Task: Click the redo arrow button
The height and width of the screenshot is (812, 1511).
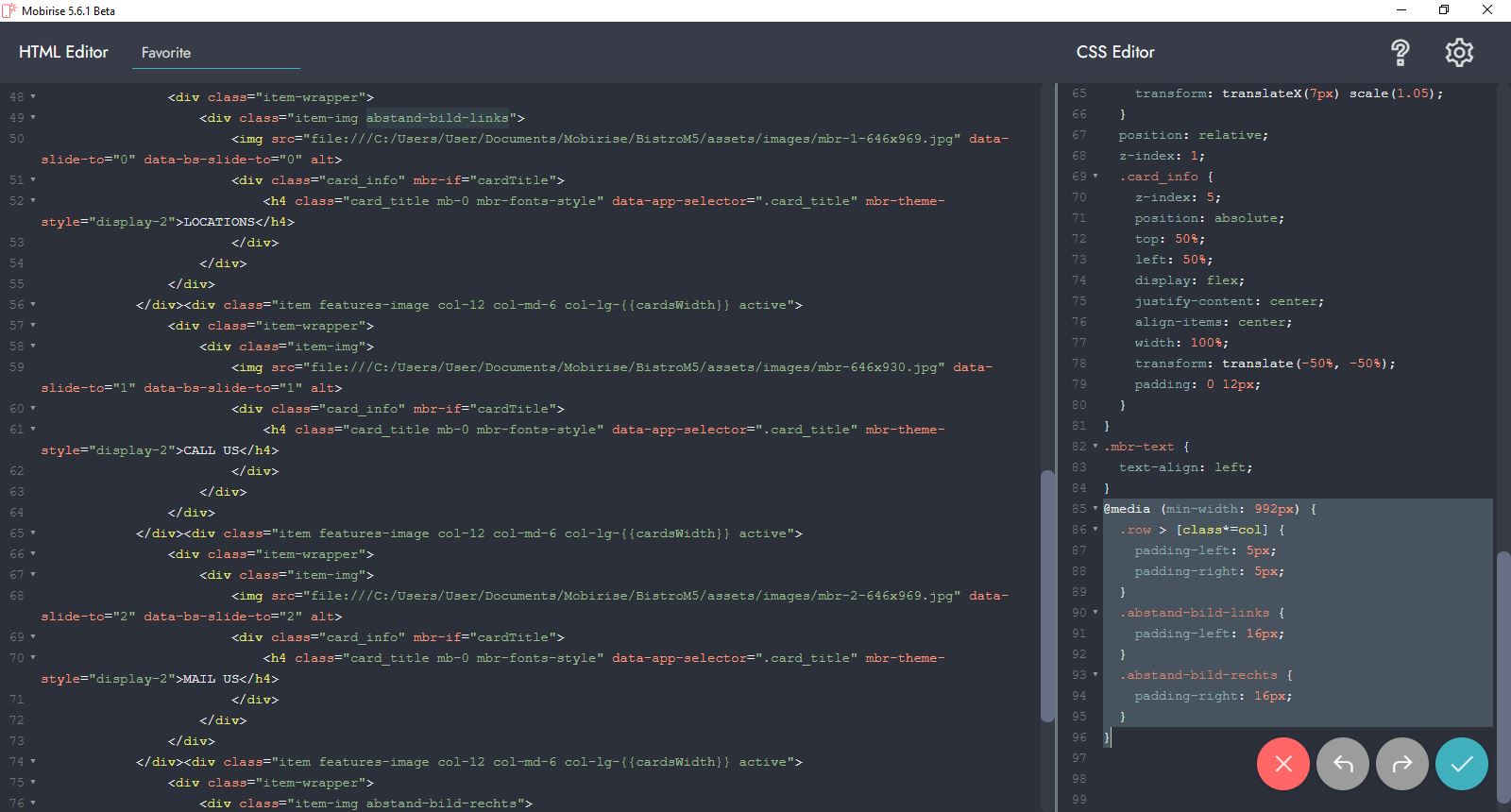Action: click(x=1401, y=764)
